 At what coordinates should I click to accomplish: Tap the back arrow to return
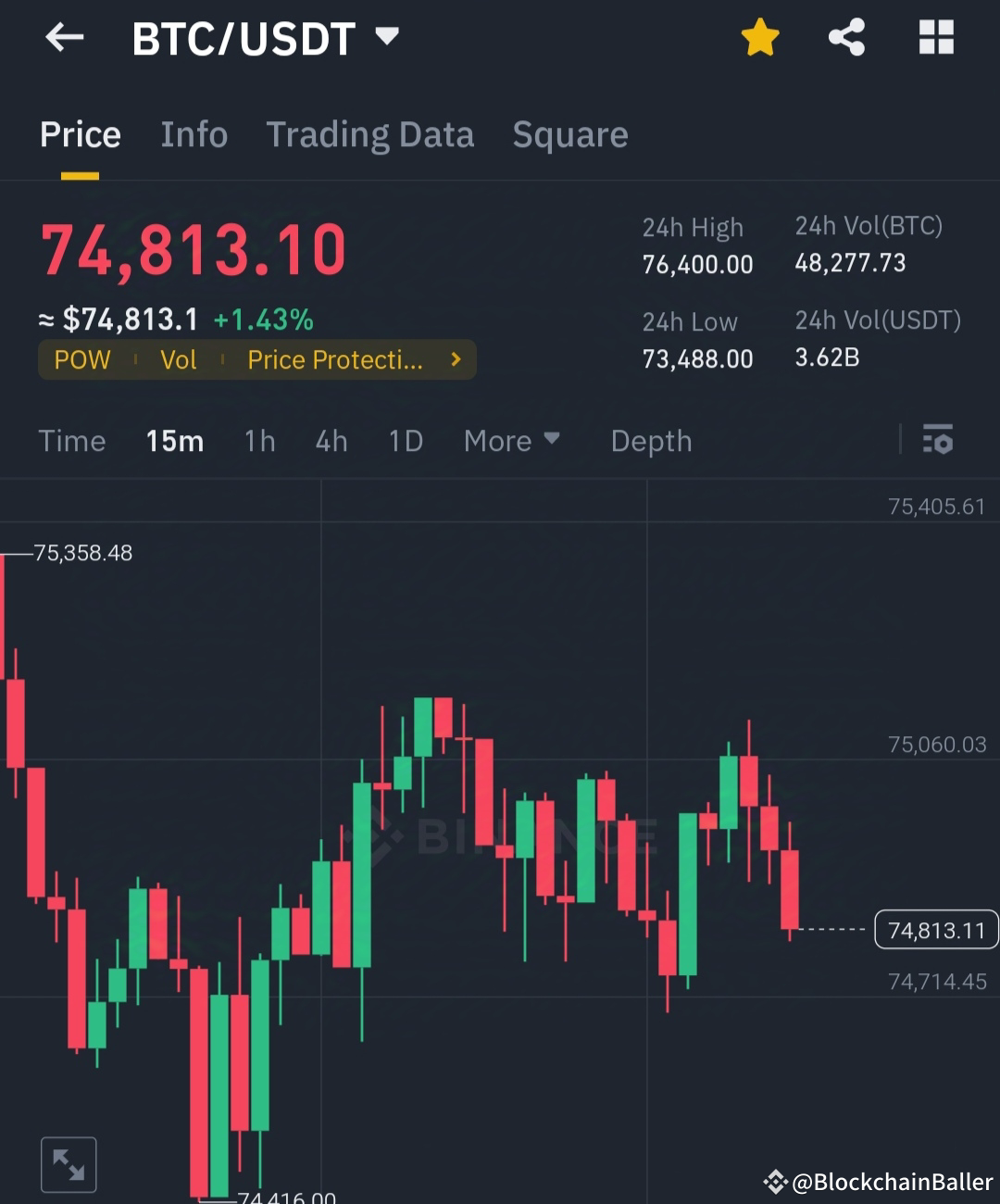64,37
